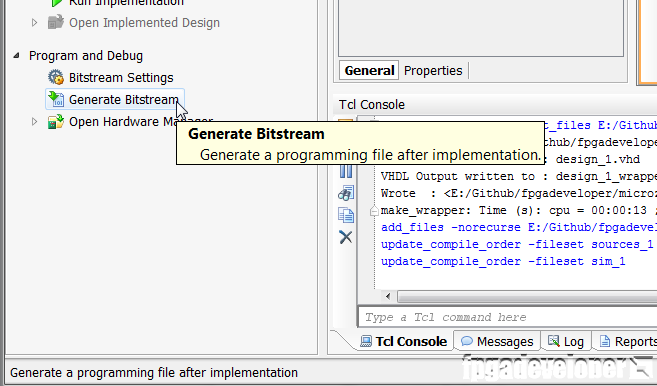Click the Generate Bitstream icon
Screen dimensions: 657x386
click(55, 99)
